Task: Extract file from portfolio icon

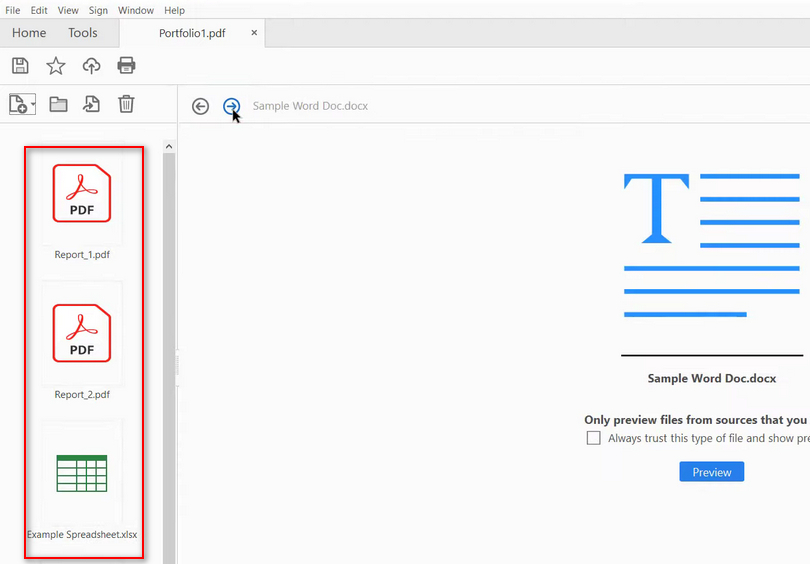Action: point(91,104)
